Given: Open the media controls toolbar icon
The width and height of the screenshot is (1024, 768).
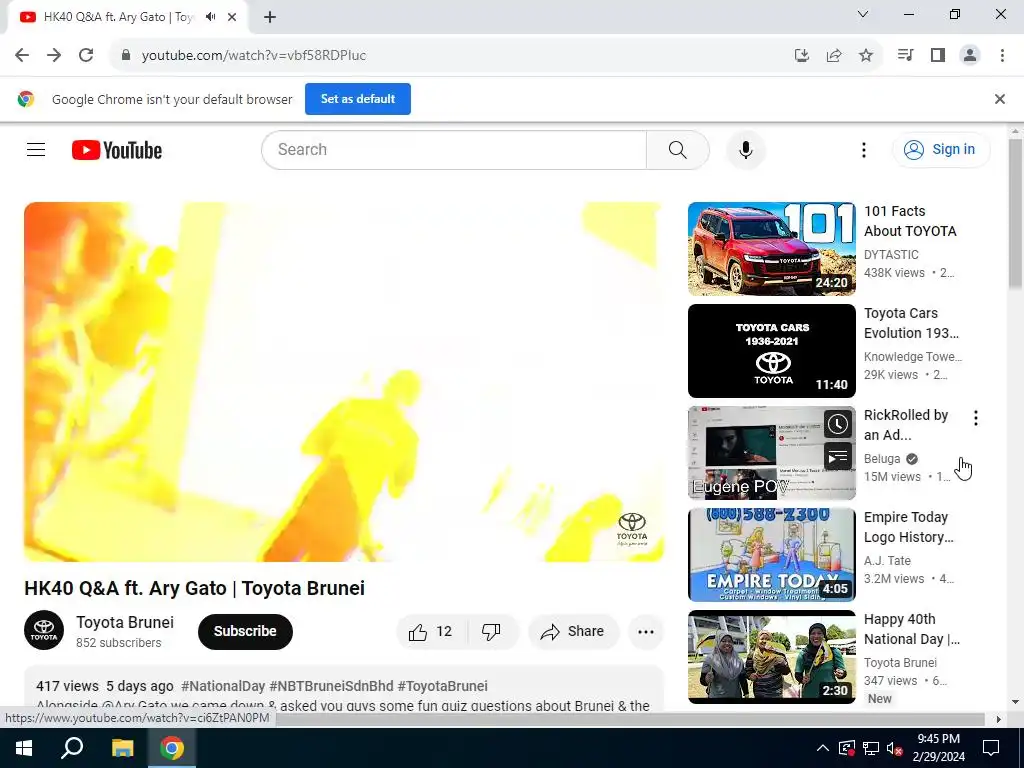Looking at the screenshot, I should 905,56.
